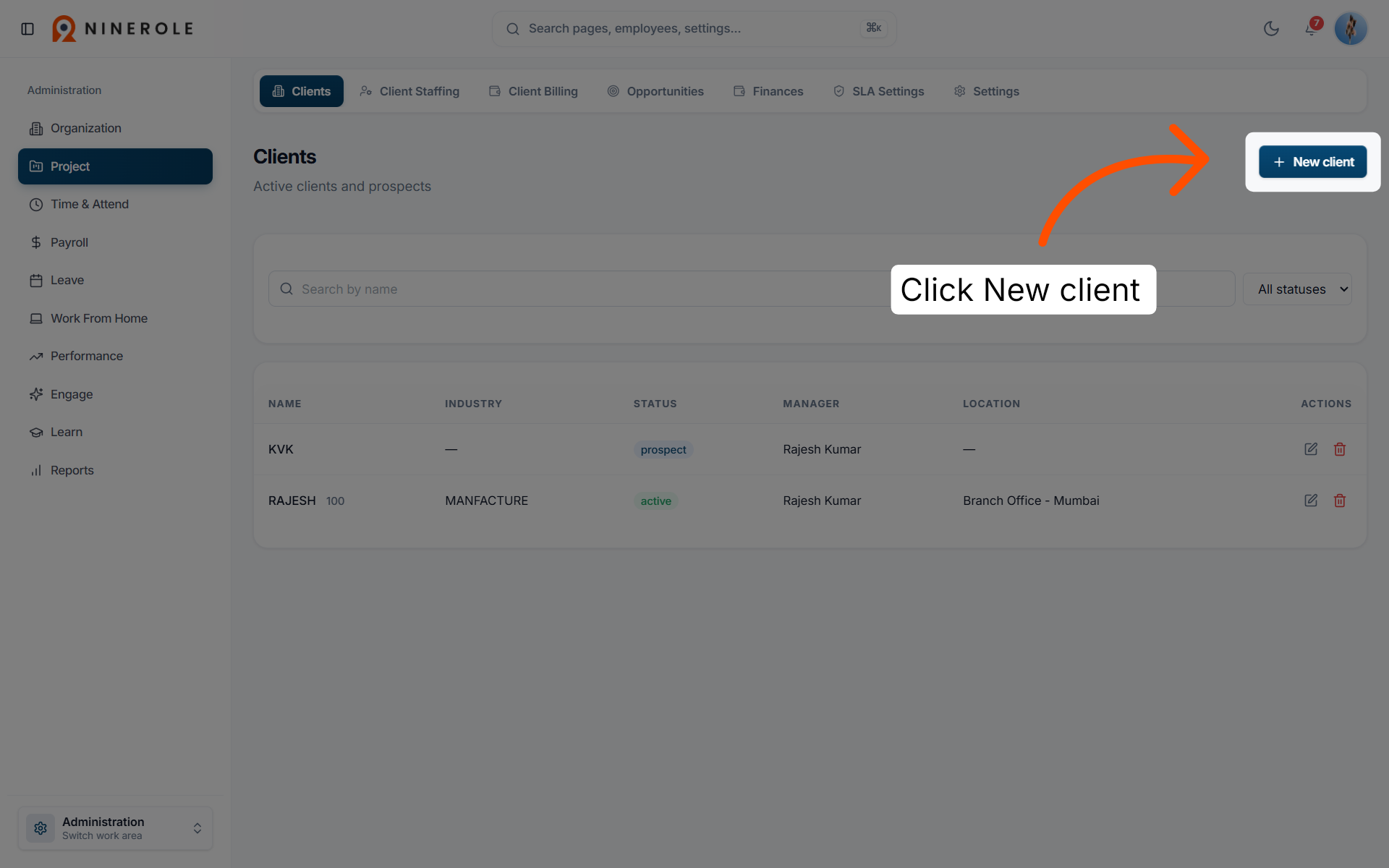Edit the RAJESH client
The height and width of the screenshot is (868, 1389).
click(x=1311, y=501)
